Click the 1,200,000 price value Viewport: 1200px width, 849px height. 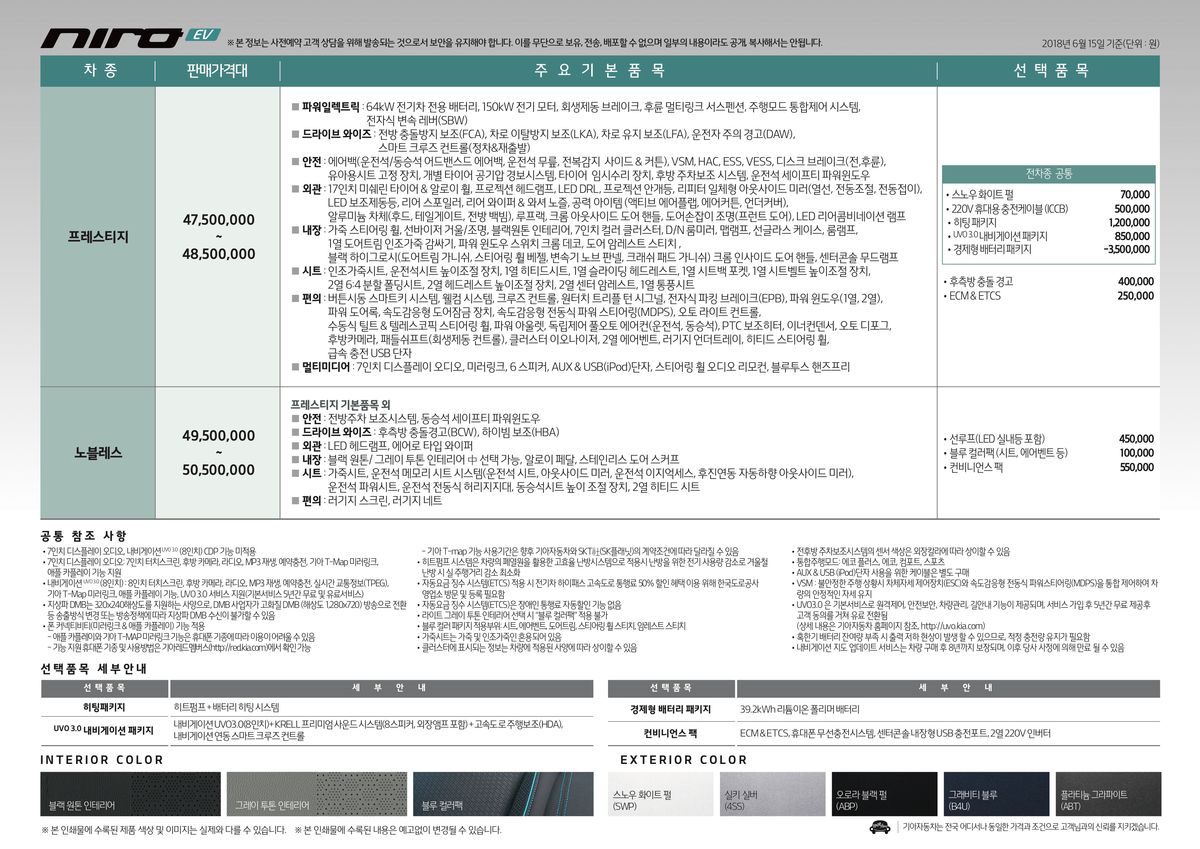tap(1130, 222)
